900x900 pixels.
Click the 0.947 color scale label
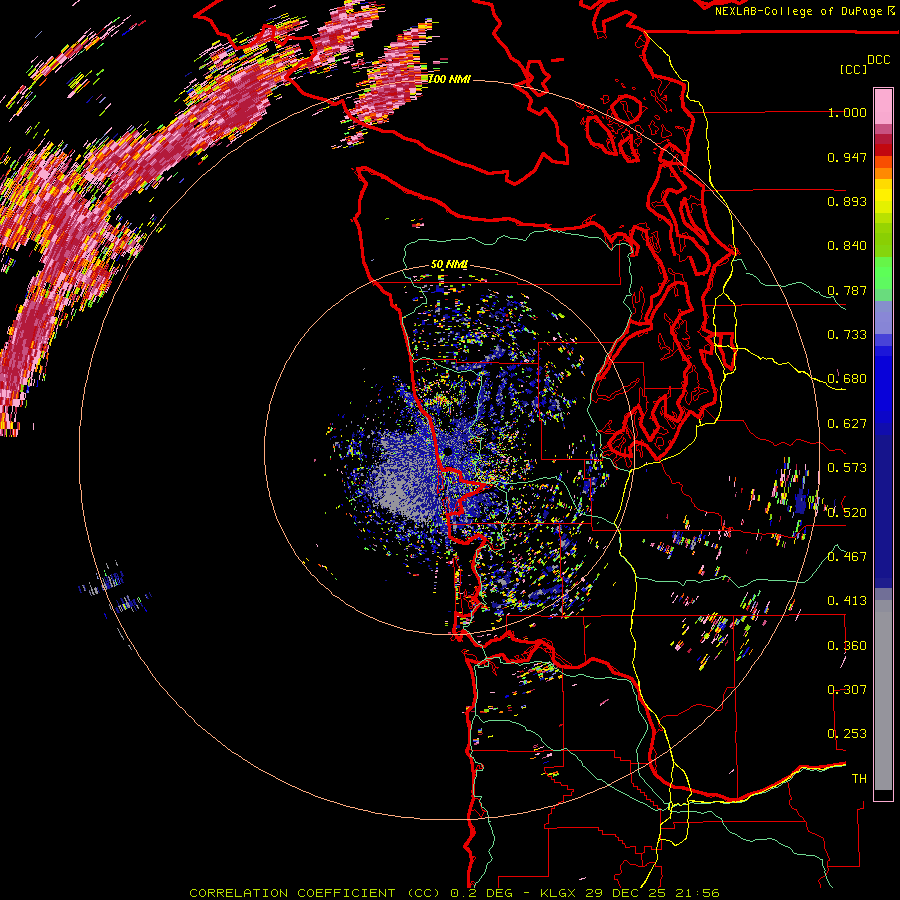point(847,157)
